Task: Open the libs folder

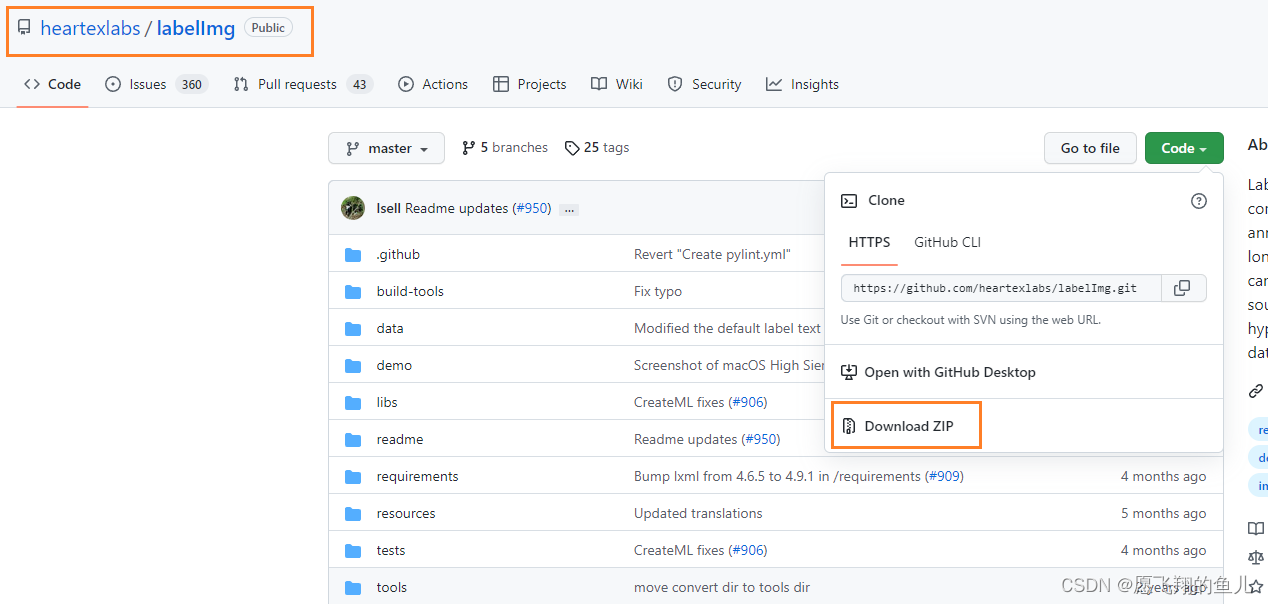Action: pyautogui.click(x=387, y=402)
